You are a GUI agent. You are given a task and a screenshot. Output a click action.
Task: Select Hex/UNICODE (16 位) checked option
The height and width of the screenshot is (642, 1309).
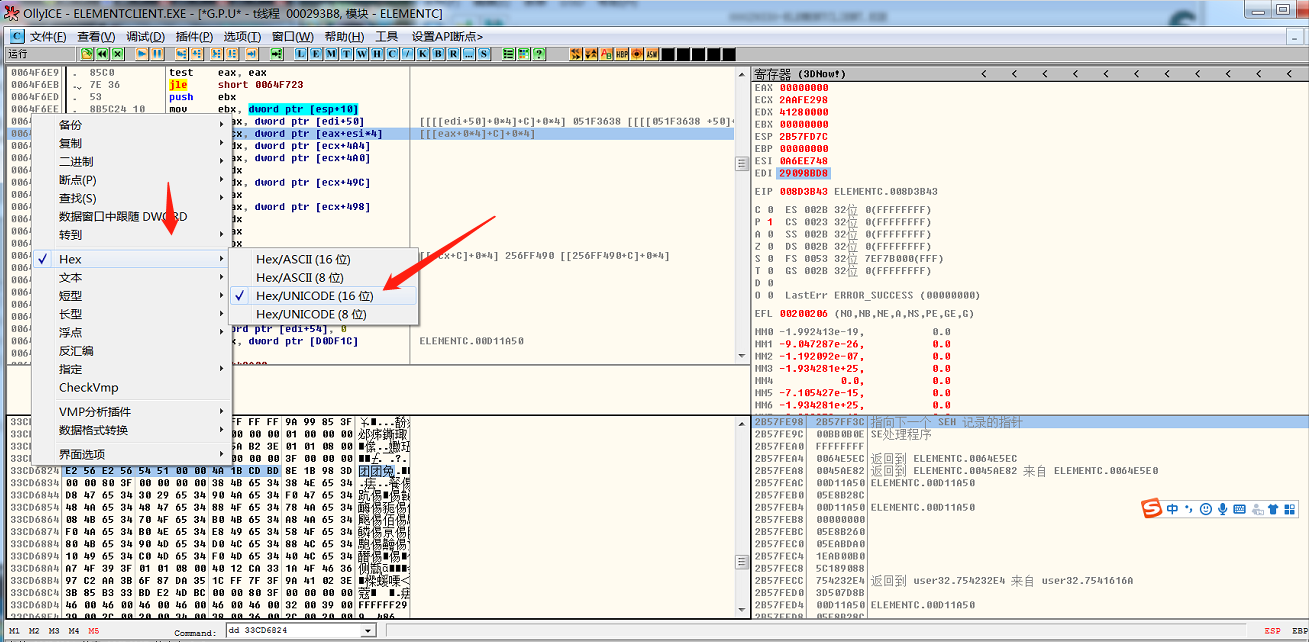[323, 296]
